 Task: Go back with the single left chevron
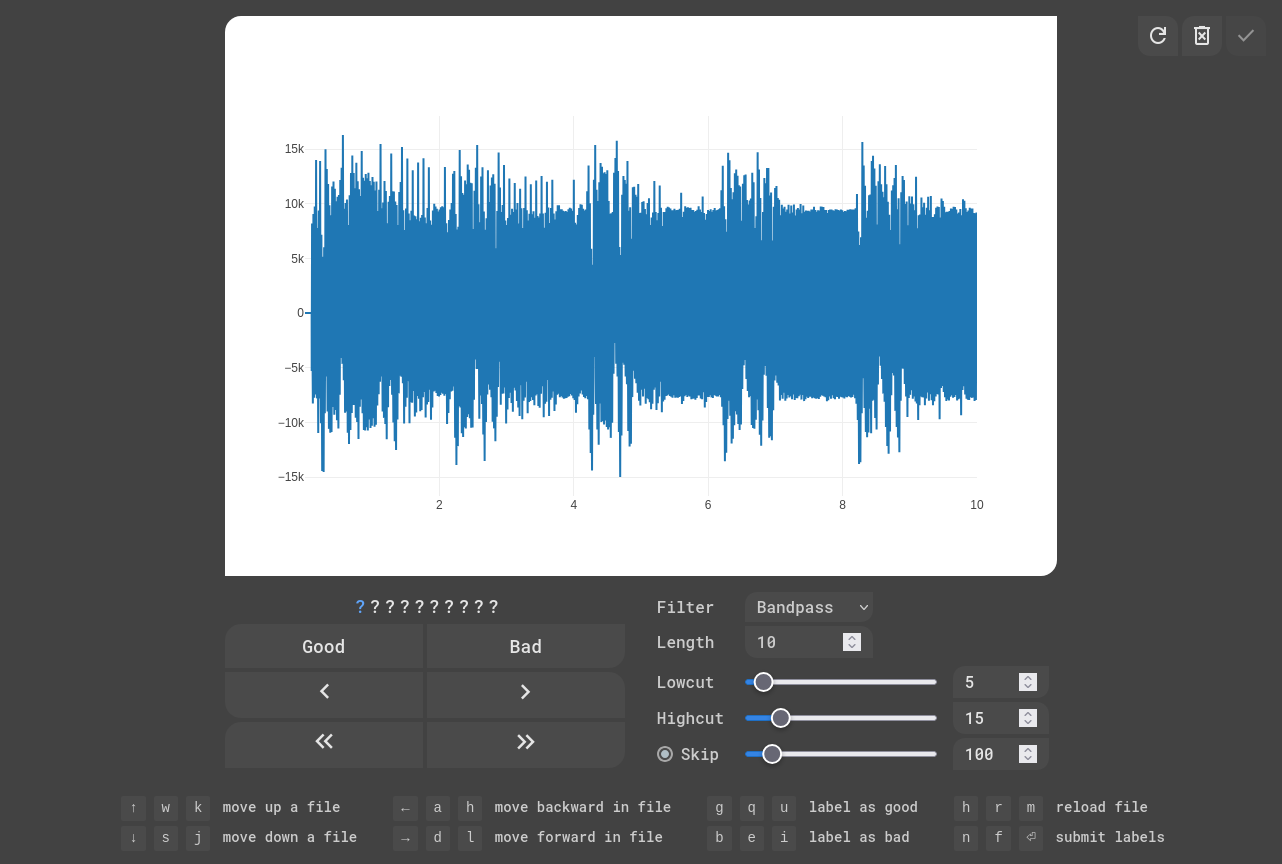pyautogui.click(x=324, y=692)
